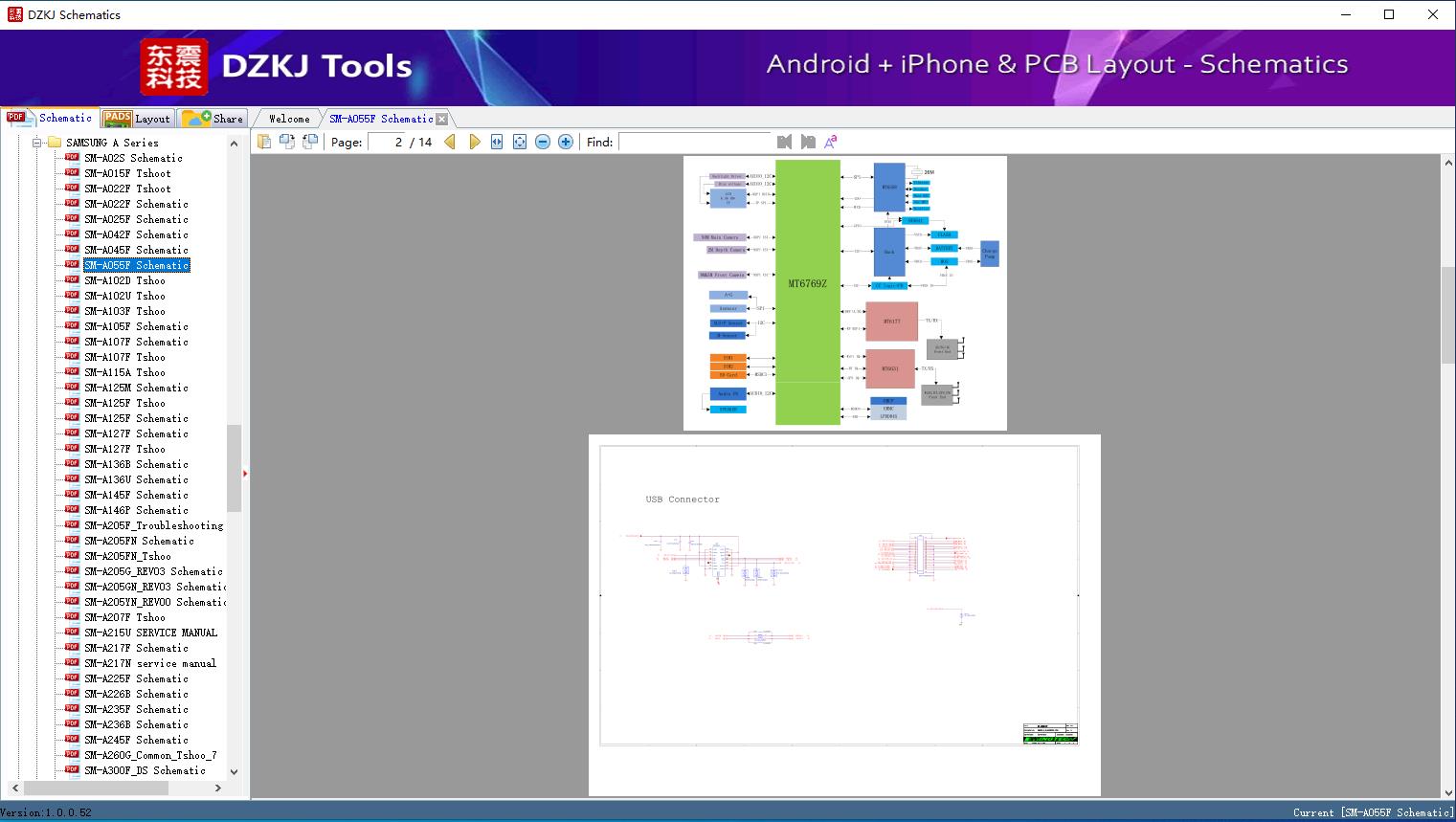This screenshot has height=822, width=1456.
Task: Open SM-A215U SERVICE MANUAL in the tree
Action: (150, 633)
